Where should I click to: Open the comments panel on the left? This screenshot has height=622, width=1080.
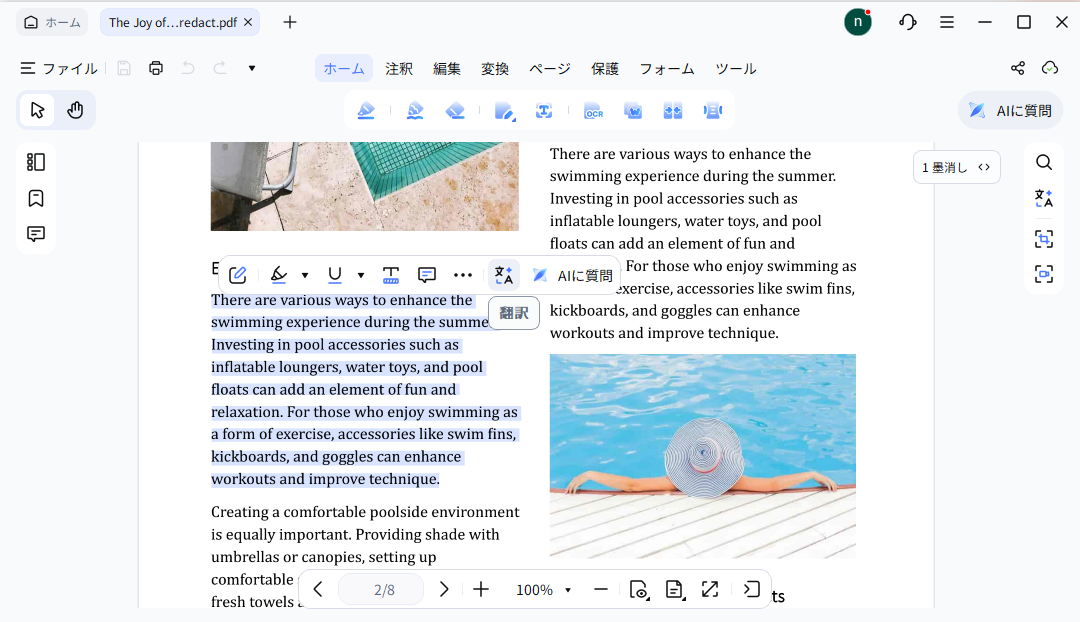click(36, 233)
